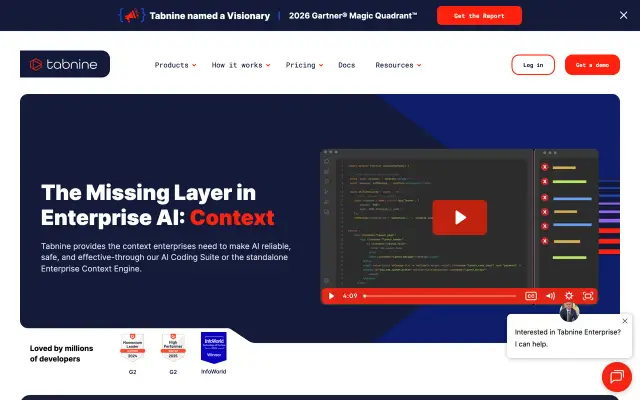640x400 pixels.
Task: Seek on the video progress bar
Action: (x=440, y=296)
